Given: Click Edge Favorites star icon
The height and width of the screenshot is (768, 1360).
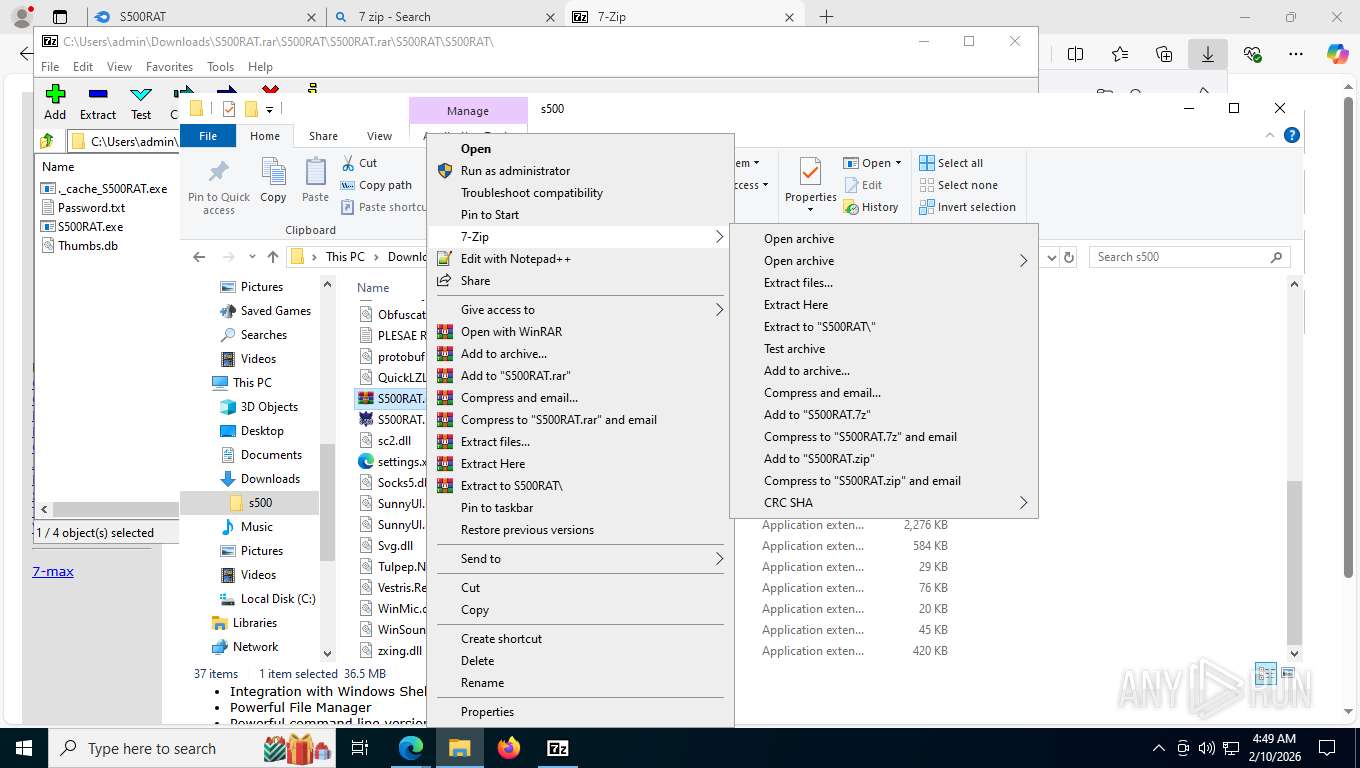Looking at the screenshot, I should coord(1120,54).
